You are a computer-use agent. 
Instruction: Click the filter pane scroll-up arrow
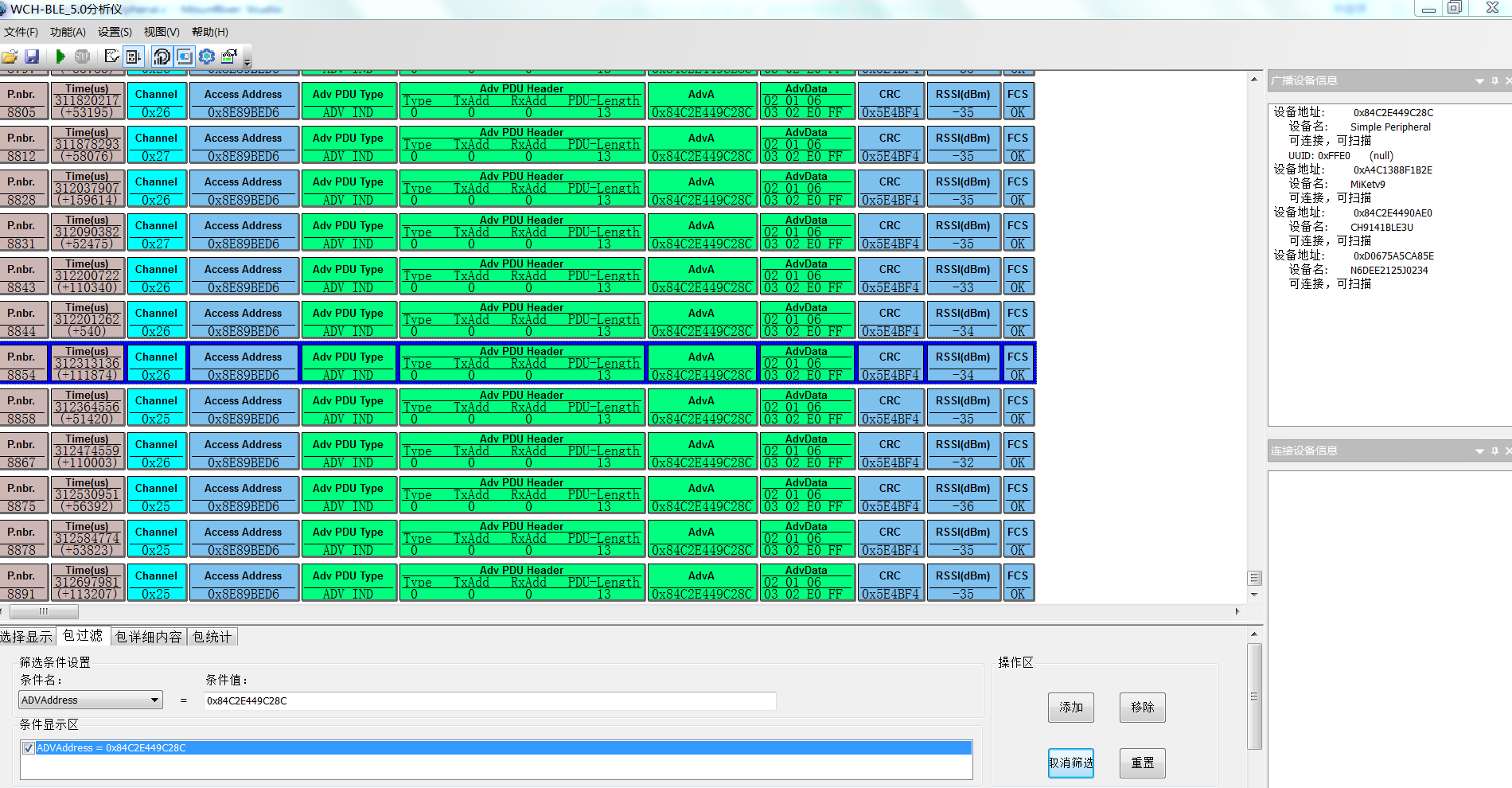(x=1255, y=634)
